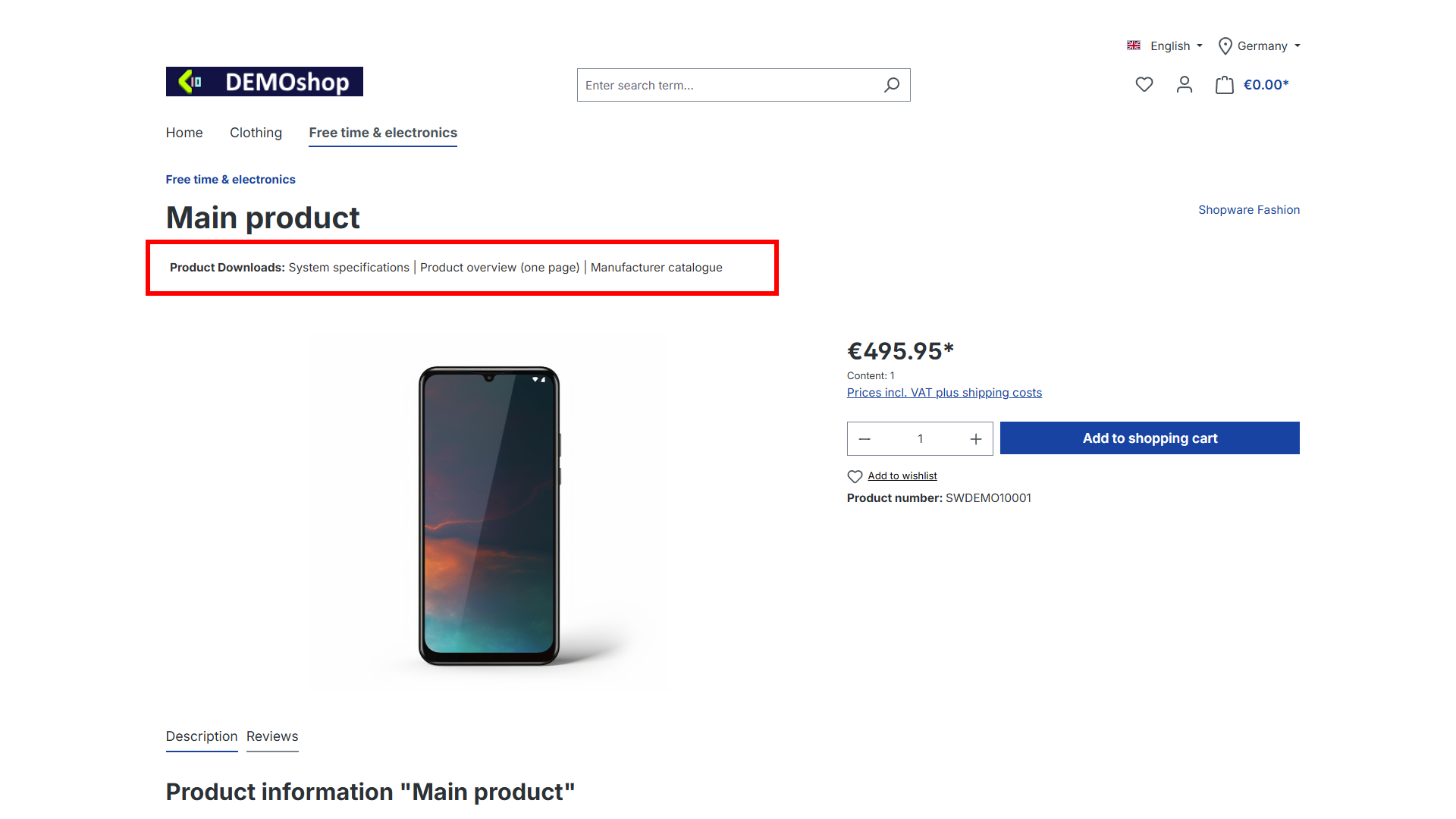Click the quantity minus stepper
This screenshot has height=819, width=1456.
[x=865, y=438]
